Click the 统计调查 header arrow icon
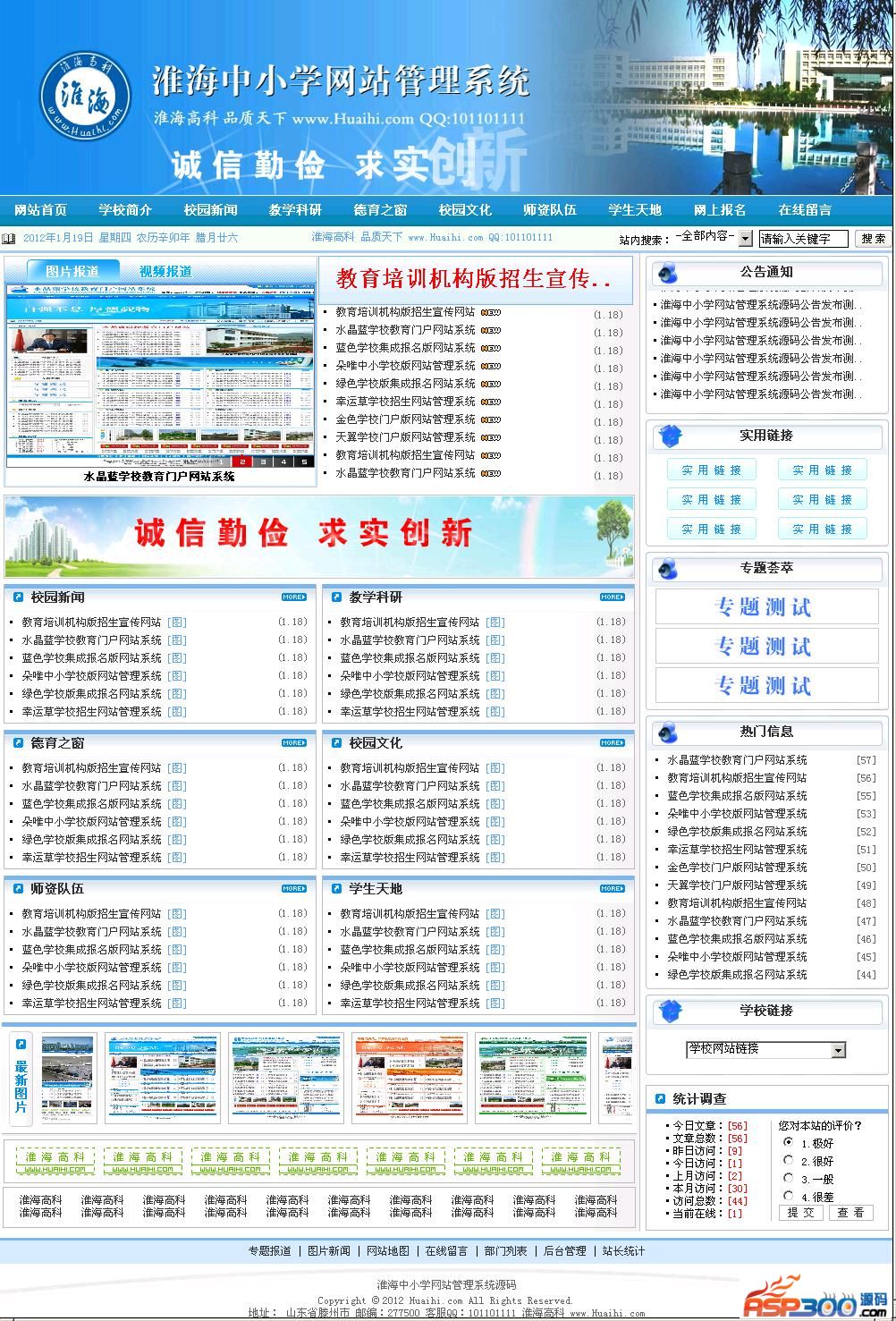 point(660,1098)
